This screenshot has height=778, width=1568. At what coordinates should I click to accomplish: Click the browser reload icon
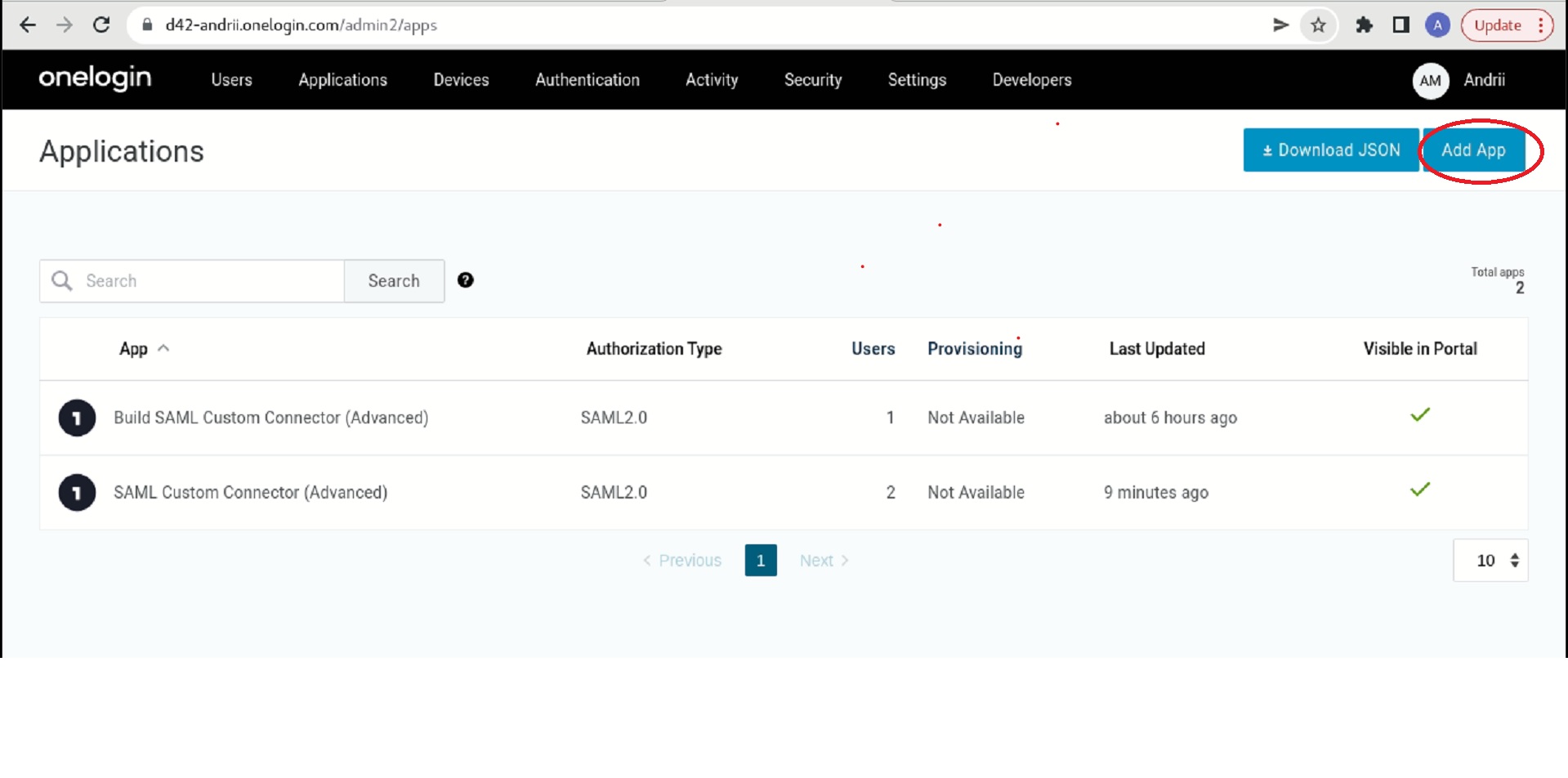point(101,25)
